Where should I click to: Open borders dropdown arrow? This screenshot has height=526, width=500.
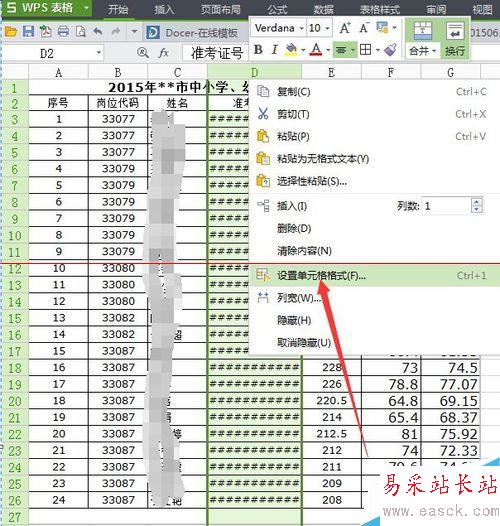click(378, 50)
